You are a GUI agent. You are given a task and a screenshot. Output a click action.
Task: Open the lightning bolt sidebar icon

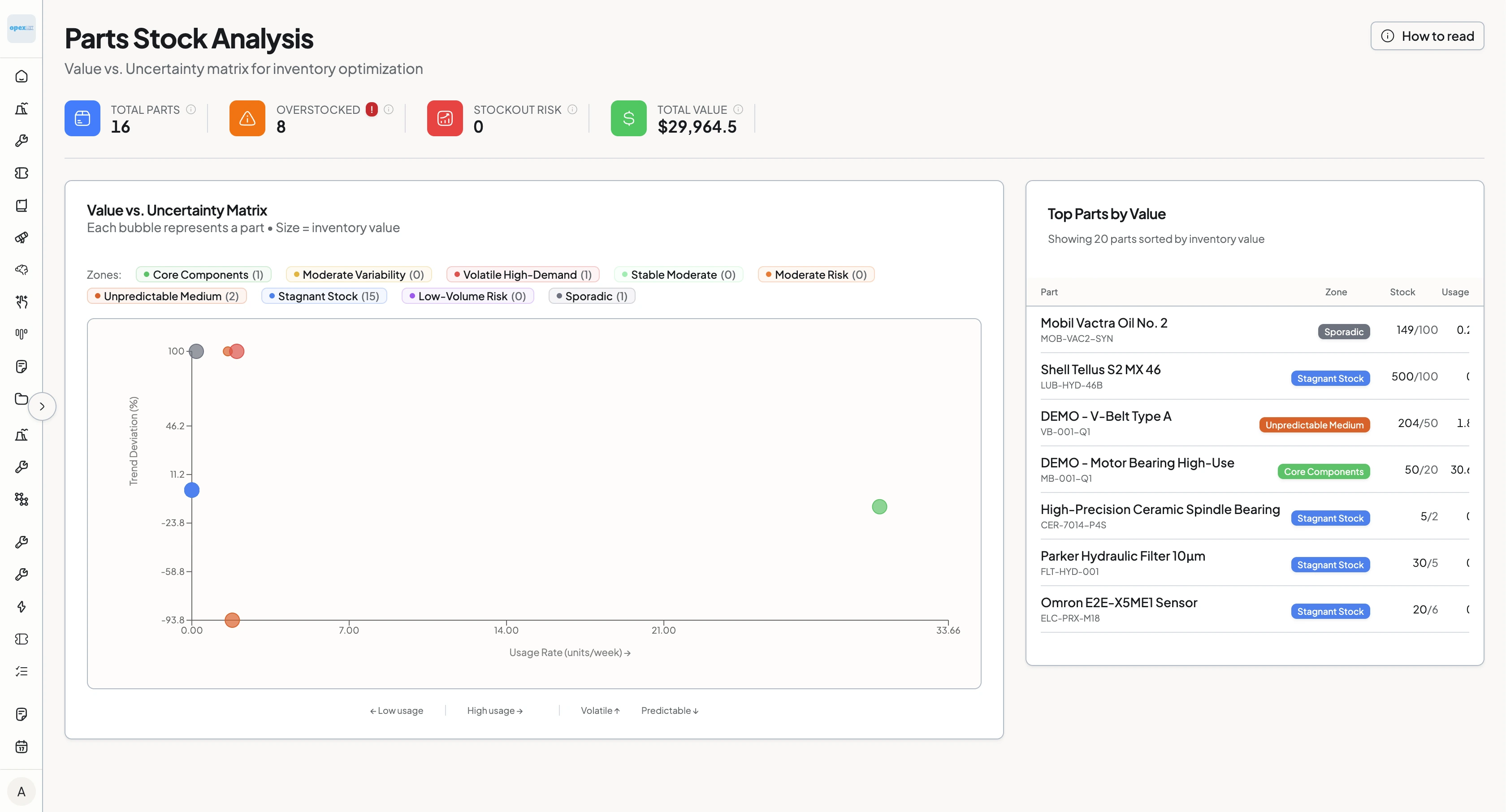pyautogui.click(x=22, y=607)
